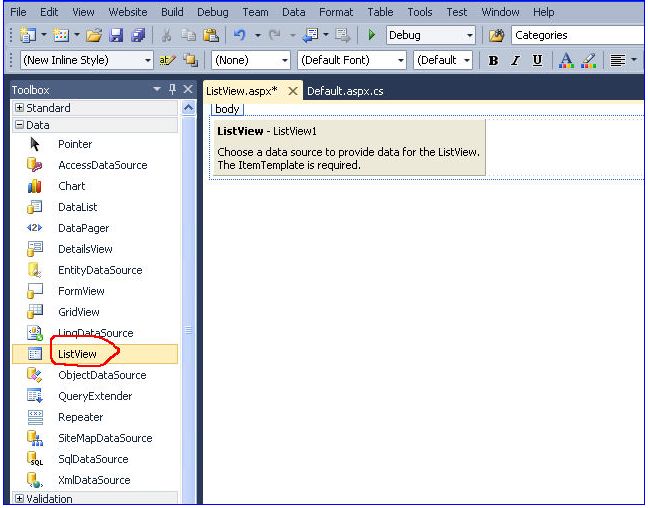648x508 pixels.
Task: Click the Background Color highlighter icon
Action: 588,61
